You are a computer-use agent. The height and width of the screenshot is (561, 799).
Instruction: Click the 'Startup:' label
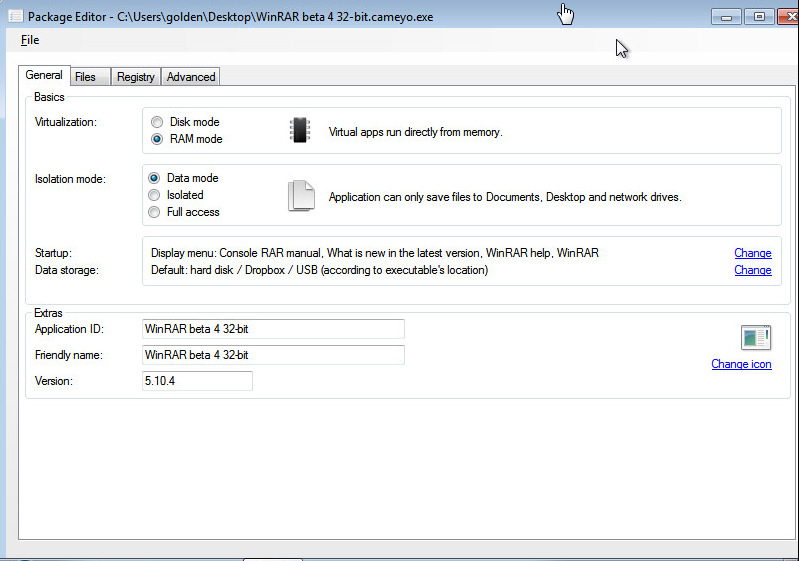(54, 253)
